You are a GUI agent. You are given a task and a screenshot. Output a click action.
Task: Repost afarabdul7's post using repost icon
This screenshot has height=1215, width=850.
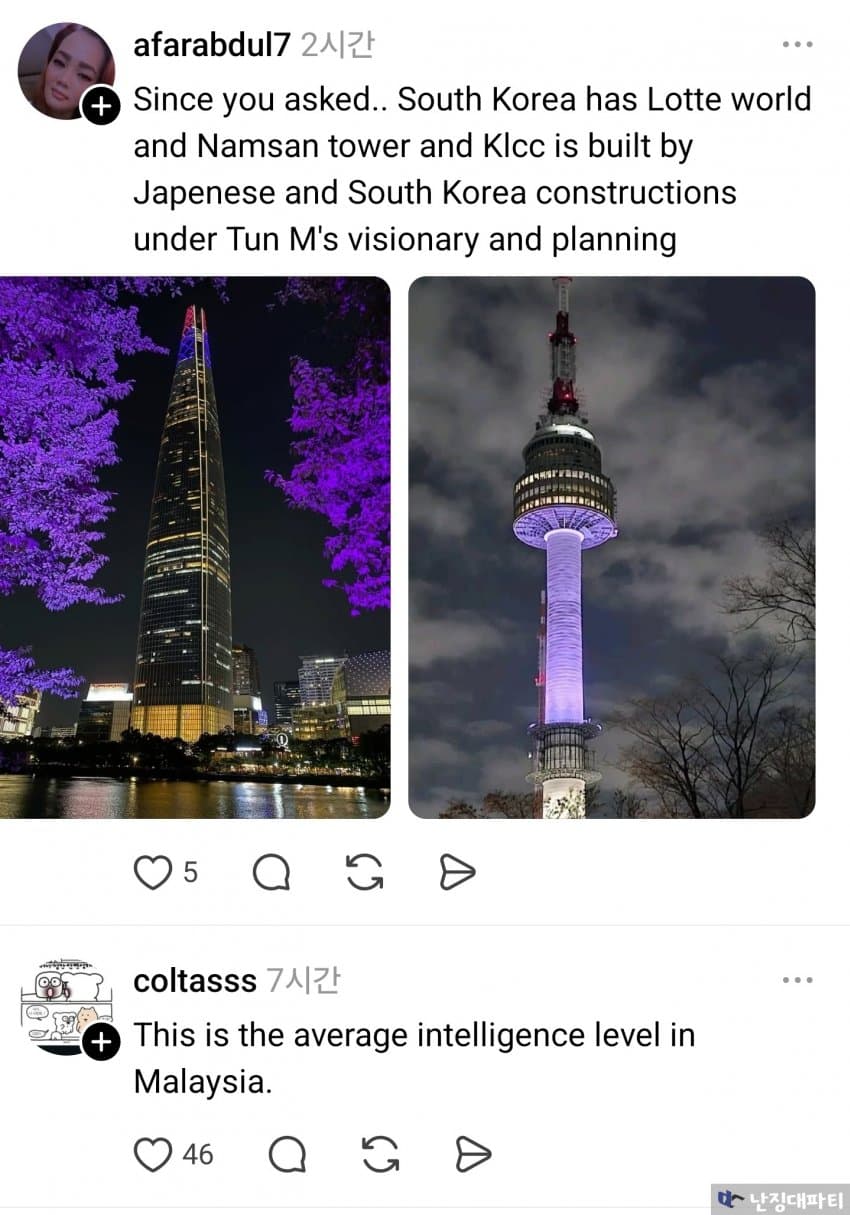[365, 872]
